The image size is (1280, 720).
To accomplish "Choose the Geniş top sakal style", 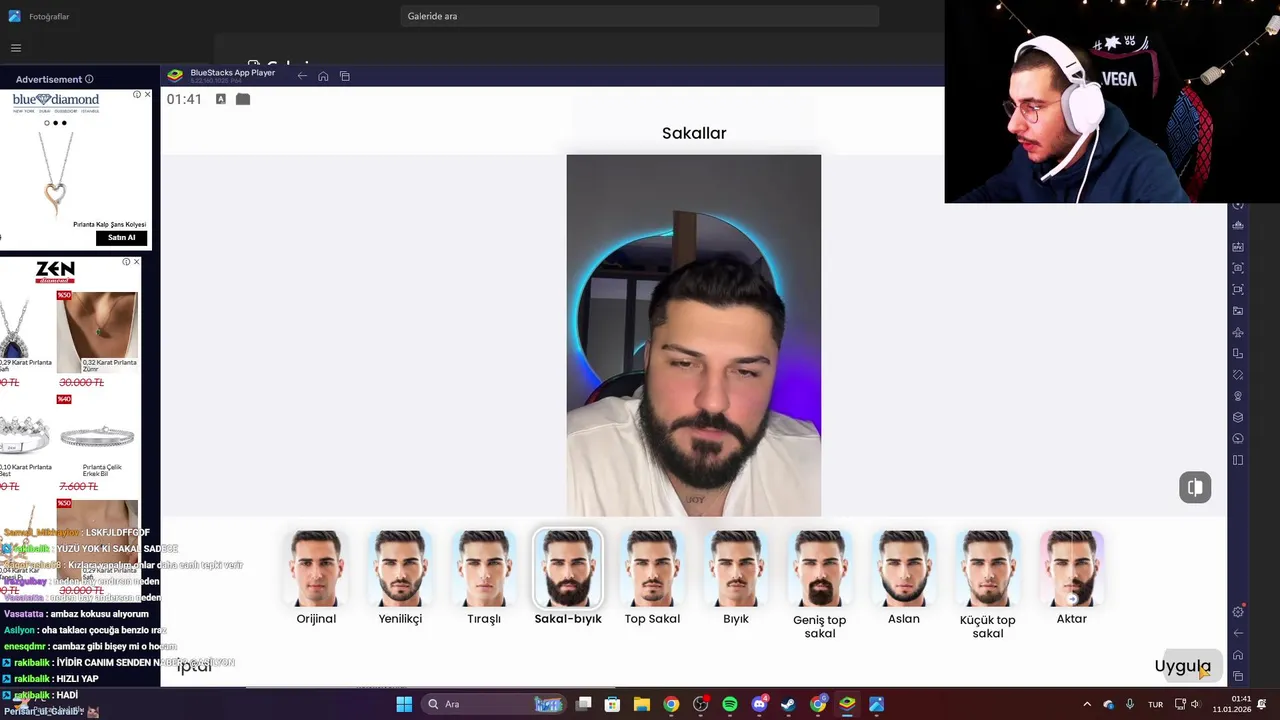I will click(820, 569).
